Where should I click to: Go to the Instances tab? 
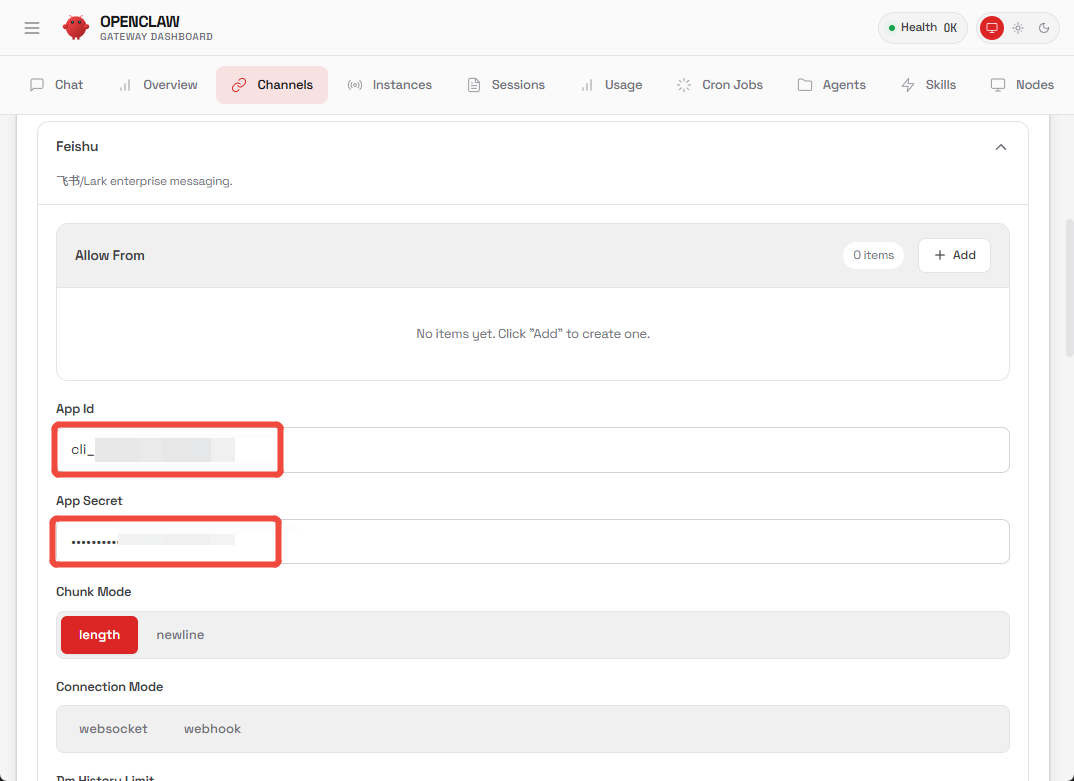(390, 85)
